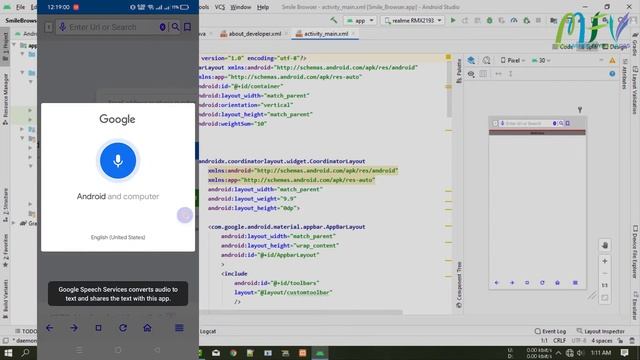Viewport: 640px width, 360px height.
Task: Open the API 30 version dropdown
Action: (541, 60)
